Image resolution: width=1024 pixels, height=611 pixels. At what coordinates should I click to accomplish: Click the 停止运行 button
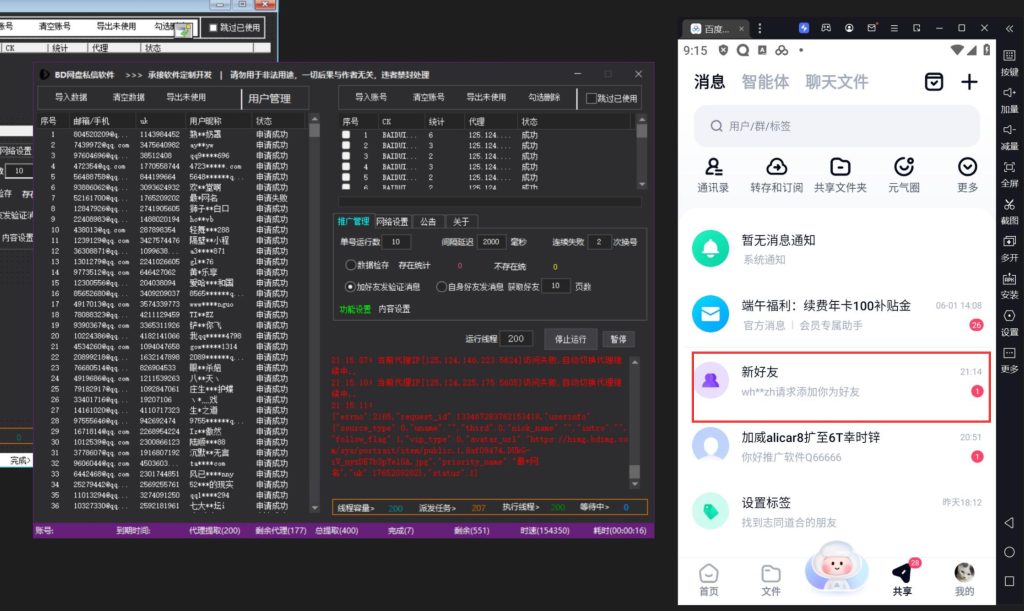coord(571,339)
